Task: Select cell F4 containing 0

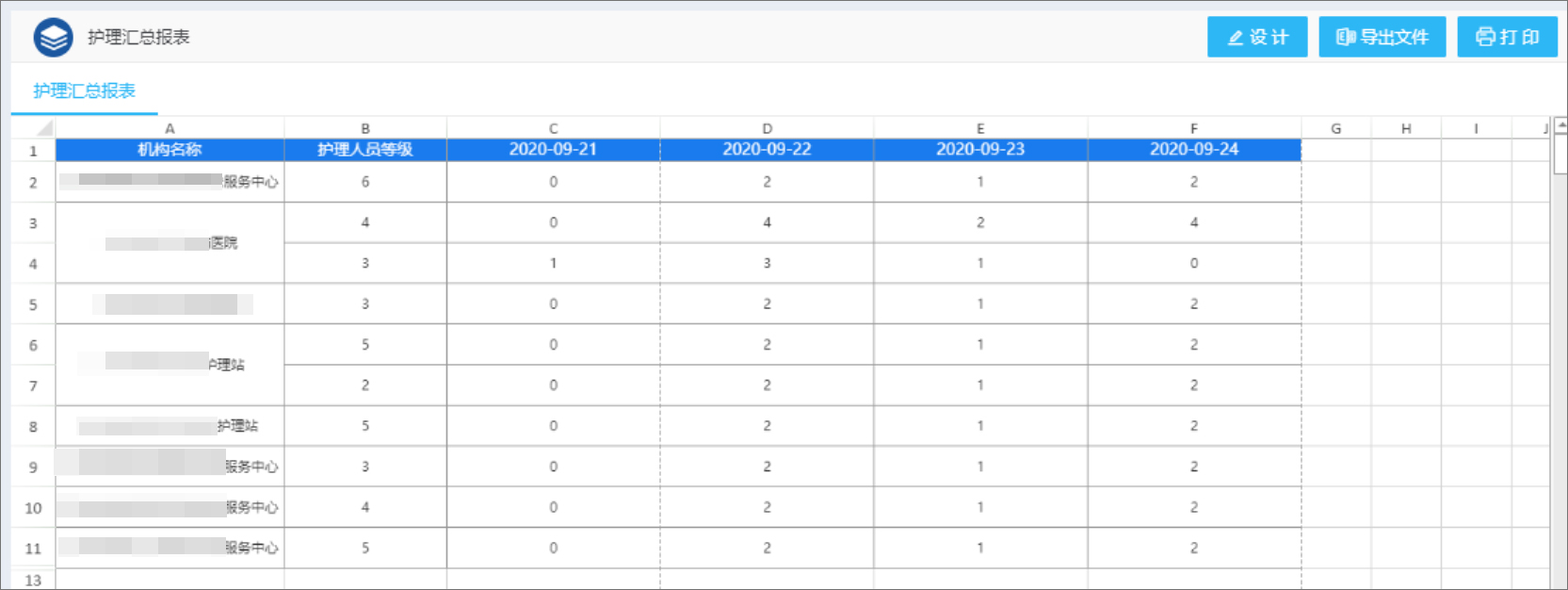Action: [1193, 264]
